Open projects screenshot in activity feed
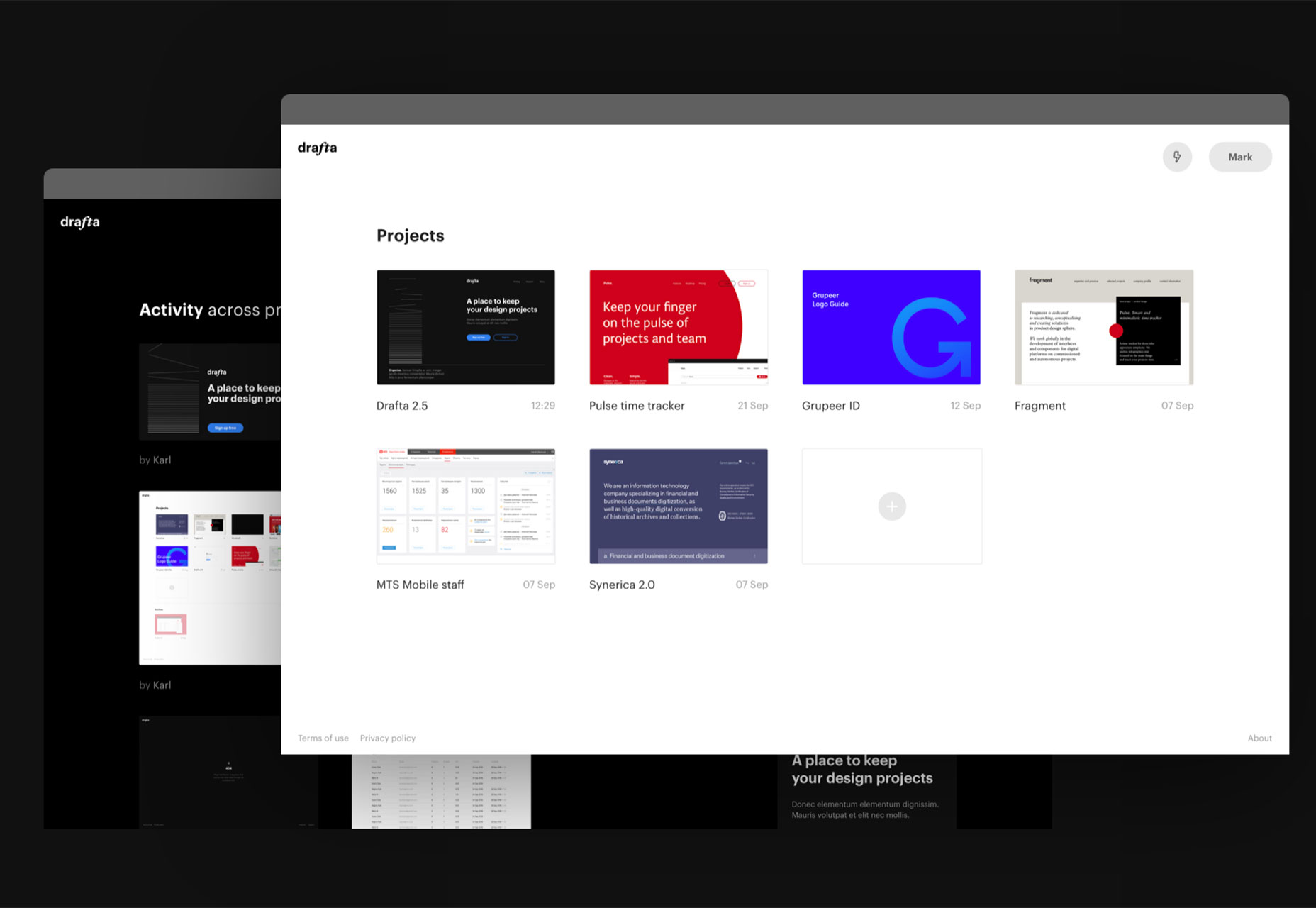Image resolution: width=1316 pixels, height=908 pixels. [x=210, y=577]
